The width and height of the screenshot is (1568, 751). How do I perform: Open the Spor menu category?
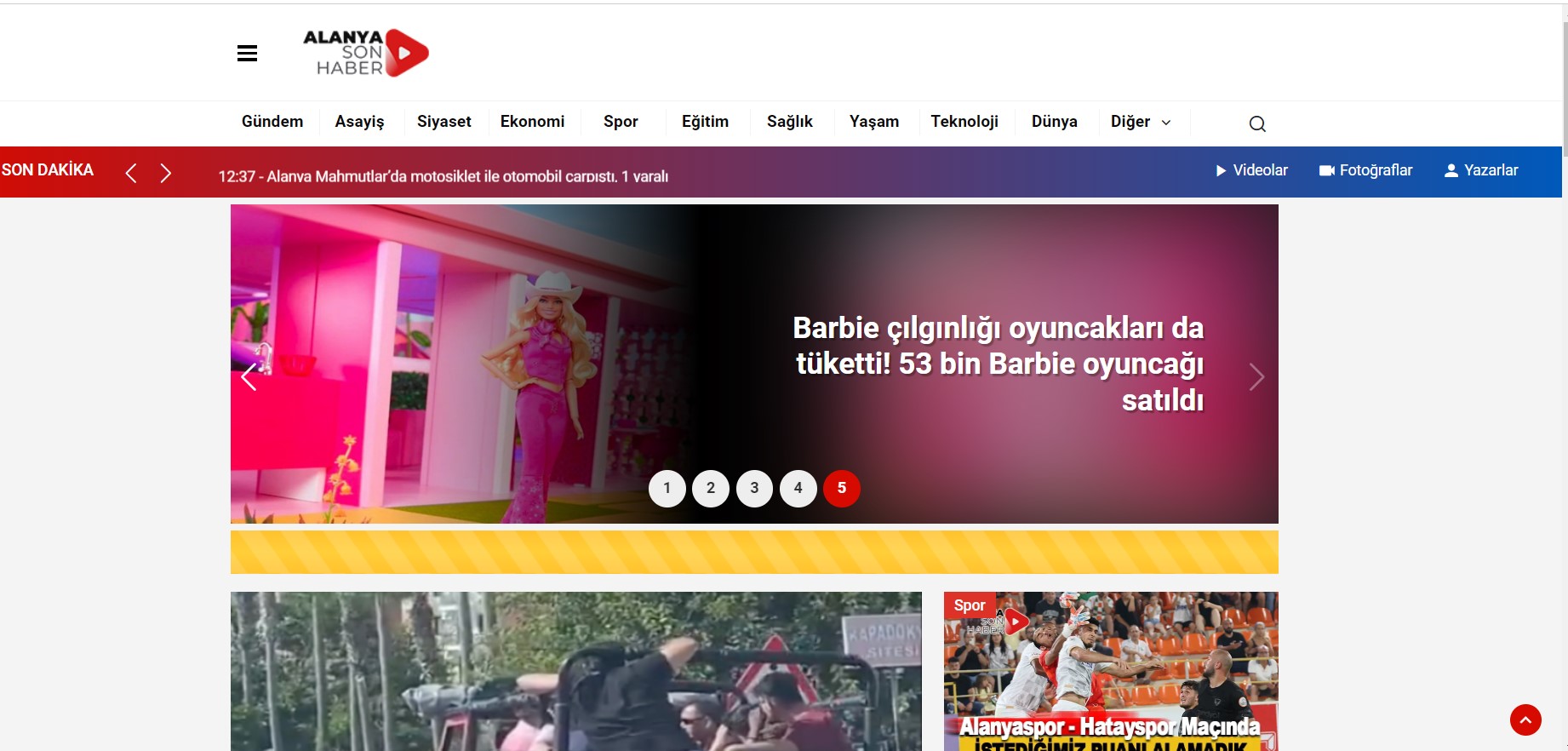[621, 122]
